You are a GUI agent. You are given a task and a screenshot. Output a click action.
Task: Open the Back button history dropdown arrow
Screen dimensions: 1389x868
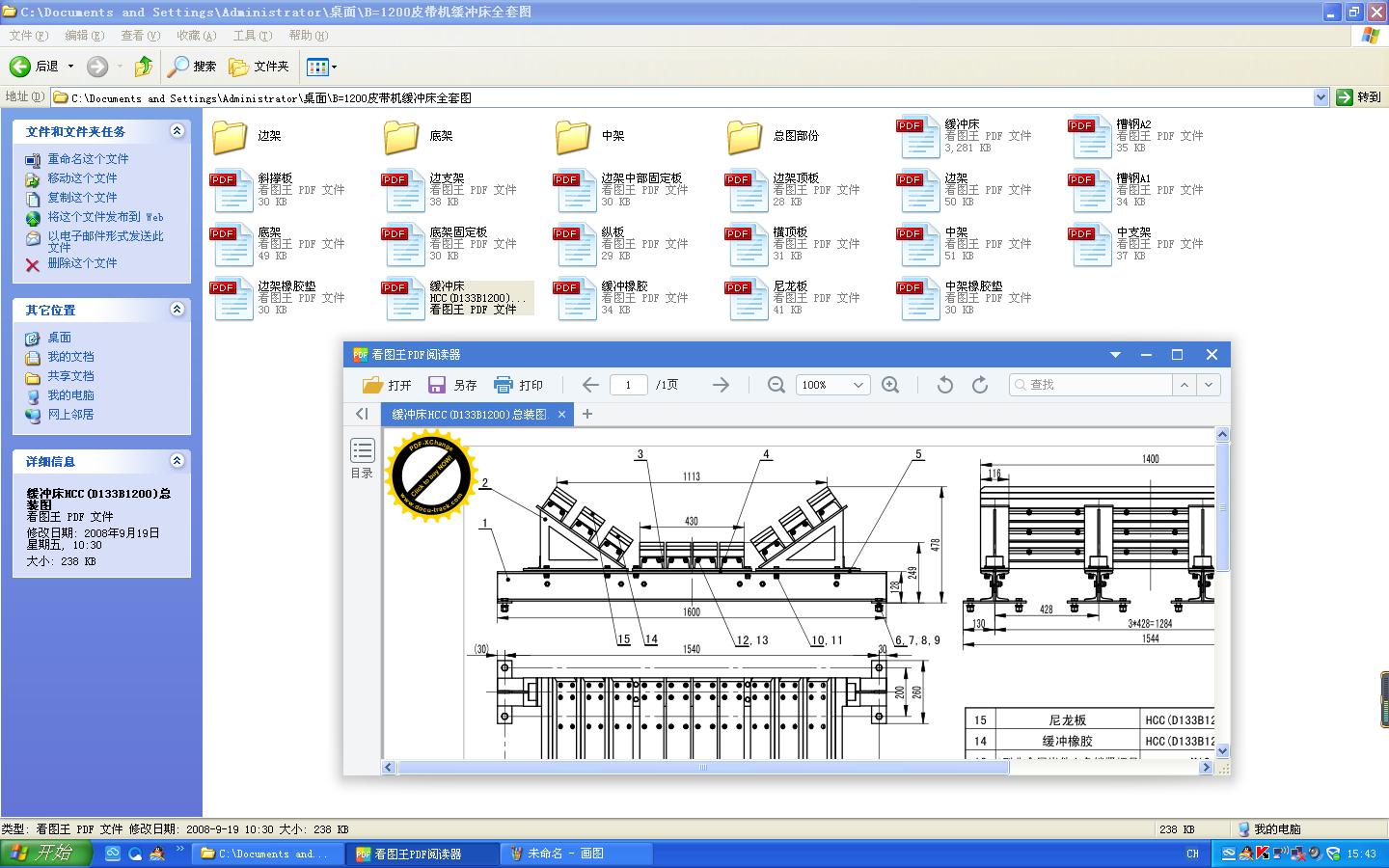coord(70,67)
